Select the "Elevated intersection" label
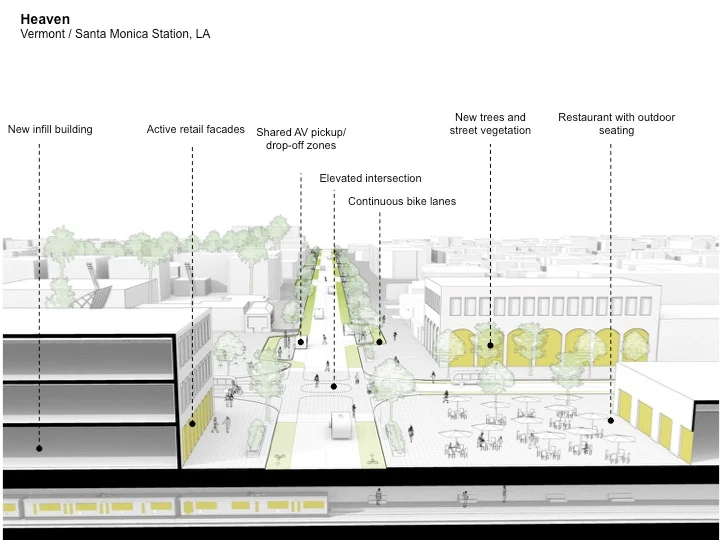 (370, 178)
